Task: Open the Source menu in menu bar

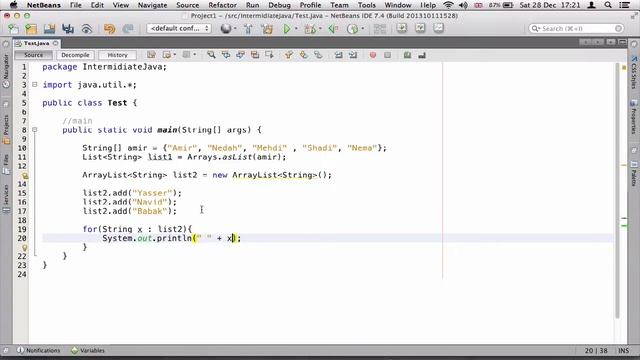Action: click(187, 5)
